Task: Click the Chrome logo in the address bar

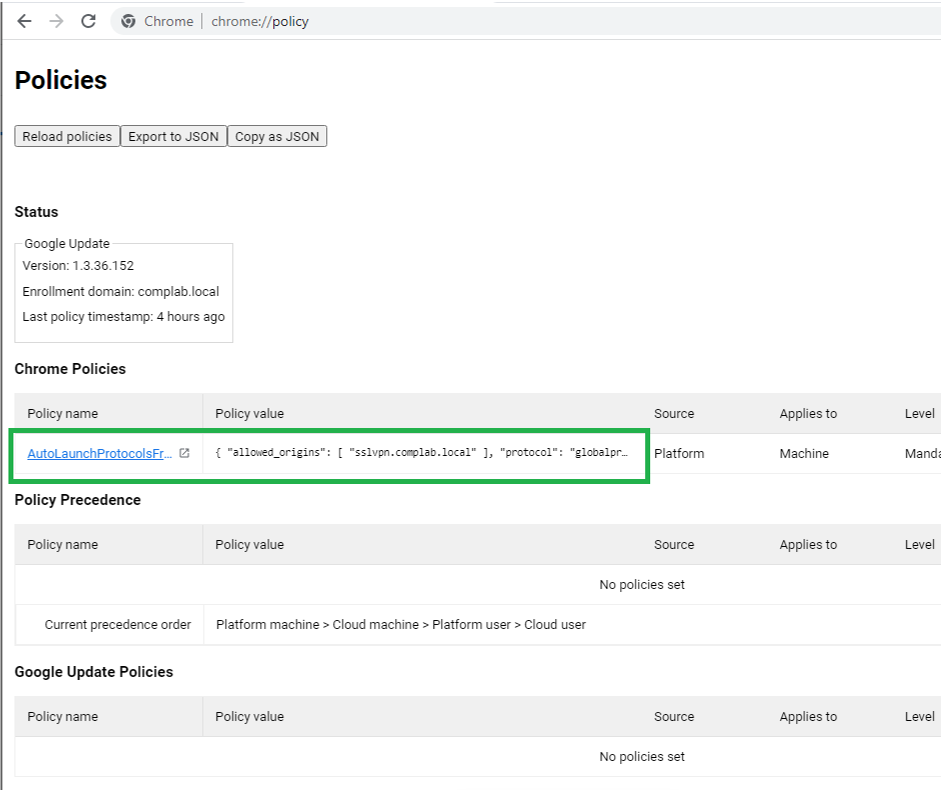Action: pos(129,21)
